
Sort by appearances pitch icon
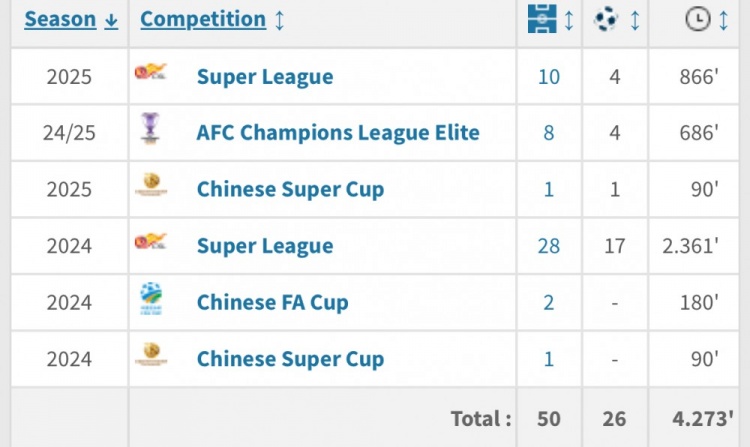pyautogui.click(x=541, y=19)
